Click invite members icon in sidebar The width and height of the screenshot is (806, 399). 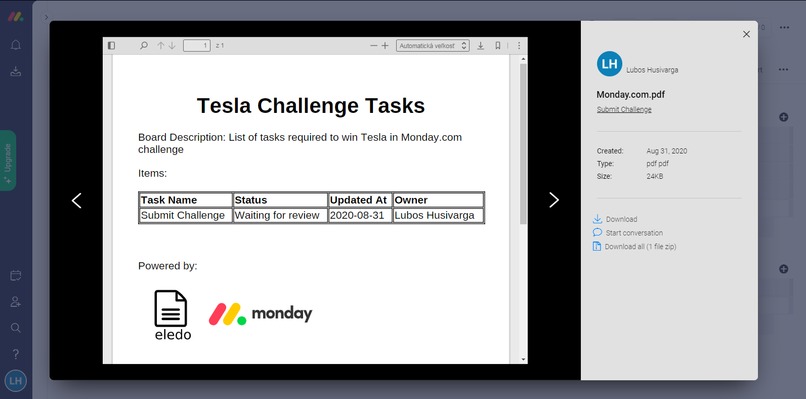point(15,302)
